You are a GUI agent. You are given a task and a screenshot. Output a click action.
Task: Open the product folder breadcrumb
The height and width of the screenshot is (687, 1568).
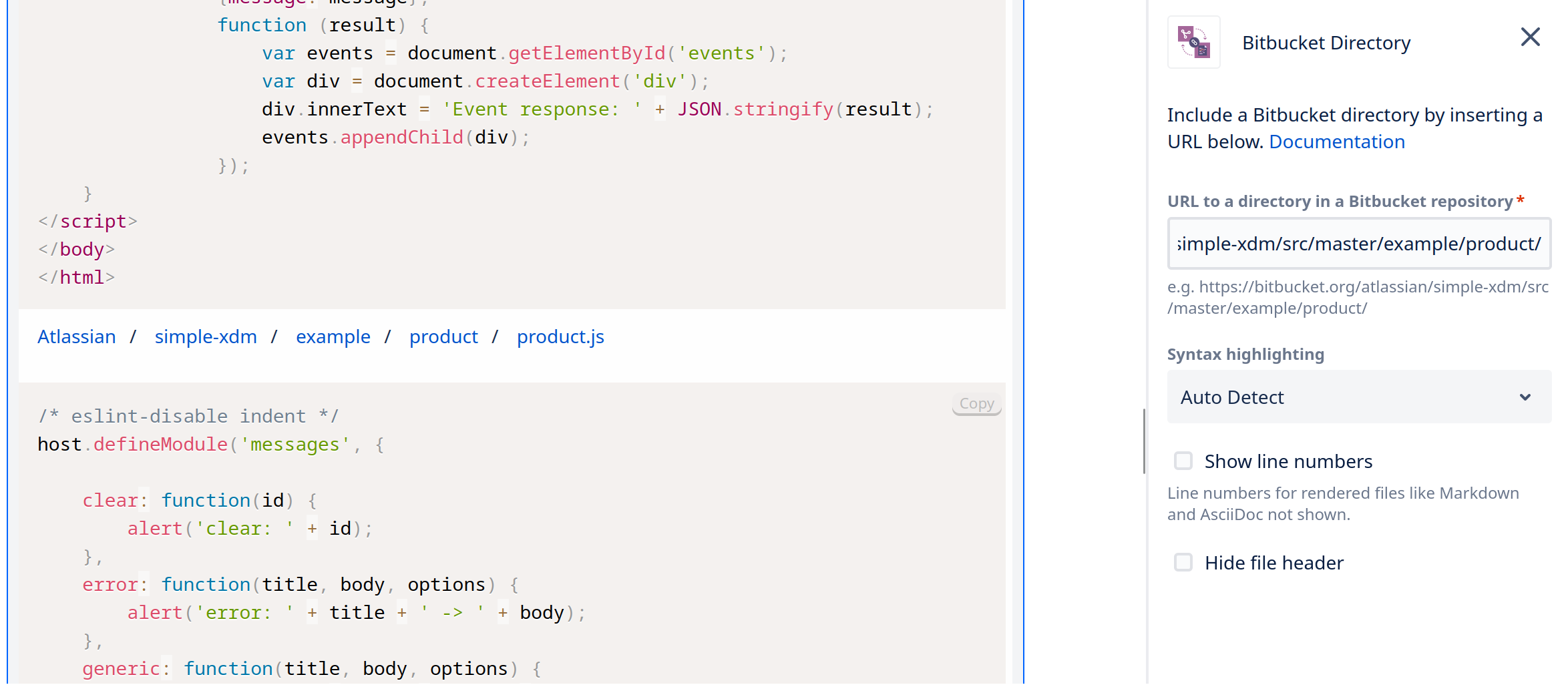[x=443, y=337]
